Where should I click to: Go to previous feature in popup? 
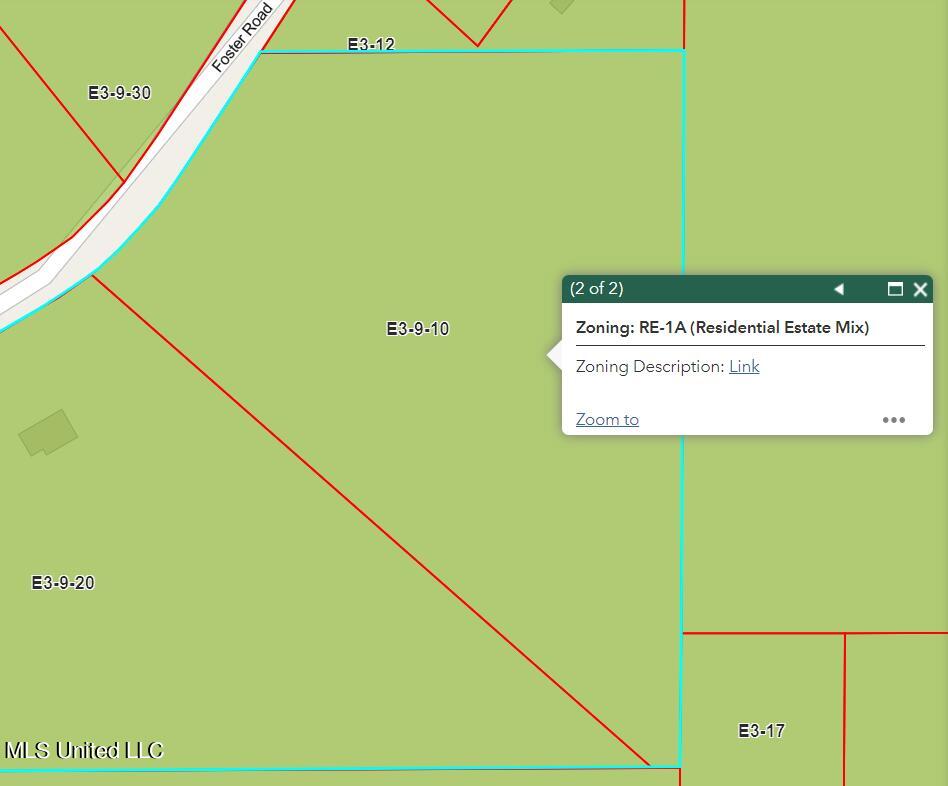pyautogui.click(x=839, y=289)
